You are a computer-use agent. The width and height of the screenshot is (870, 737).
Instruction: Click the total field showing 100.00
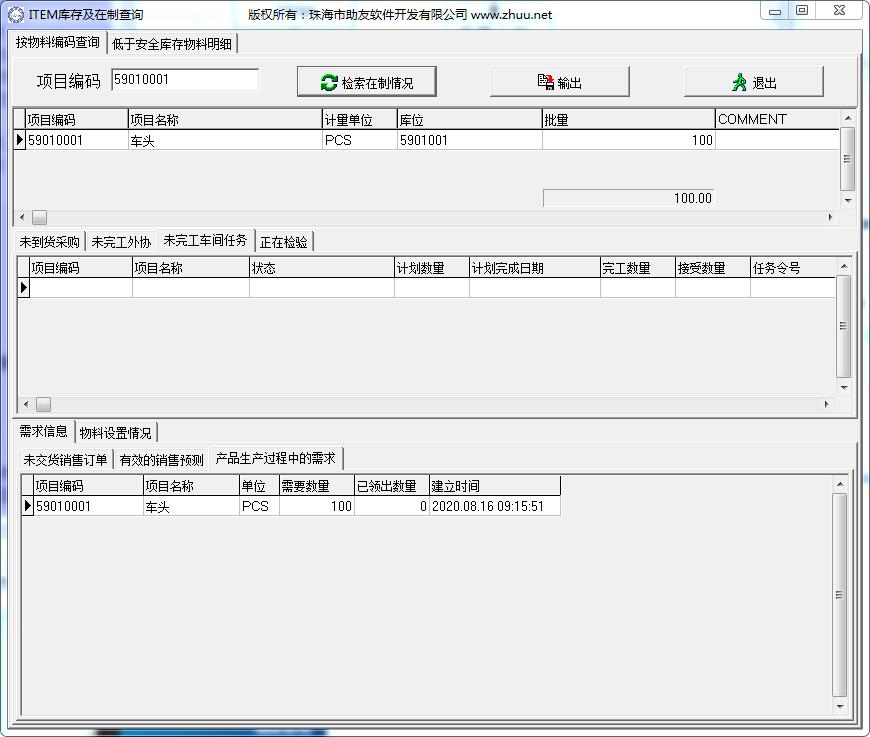tap(628, 198)
